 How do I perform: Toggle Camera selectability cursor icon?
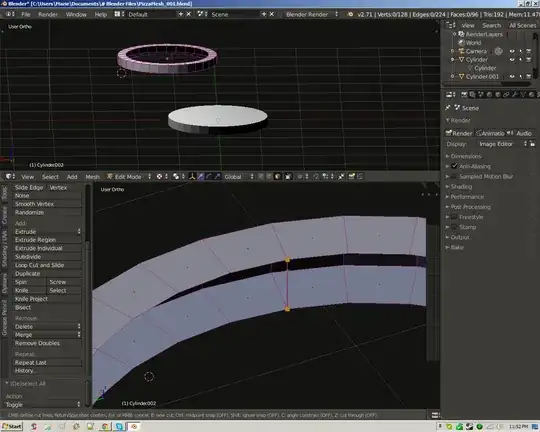pyautogui.click(x=520, y=51)
